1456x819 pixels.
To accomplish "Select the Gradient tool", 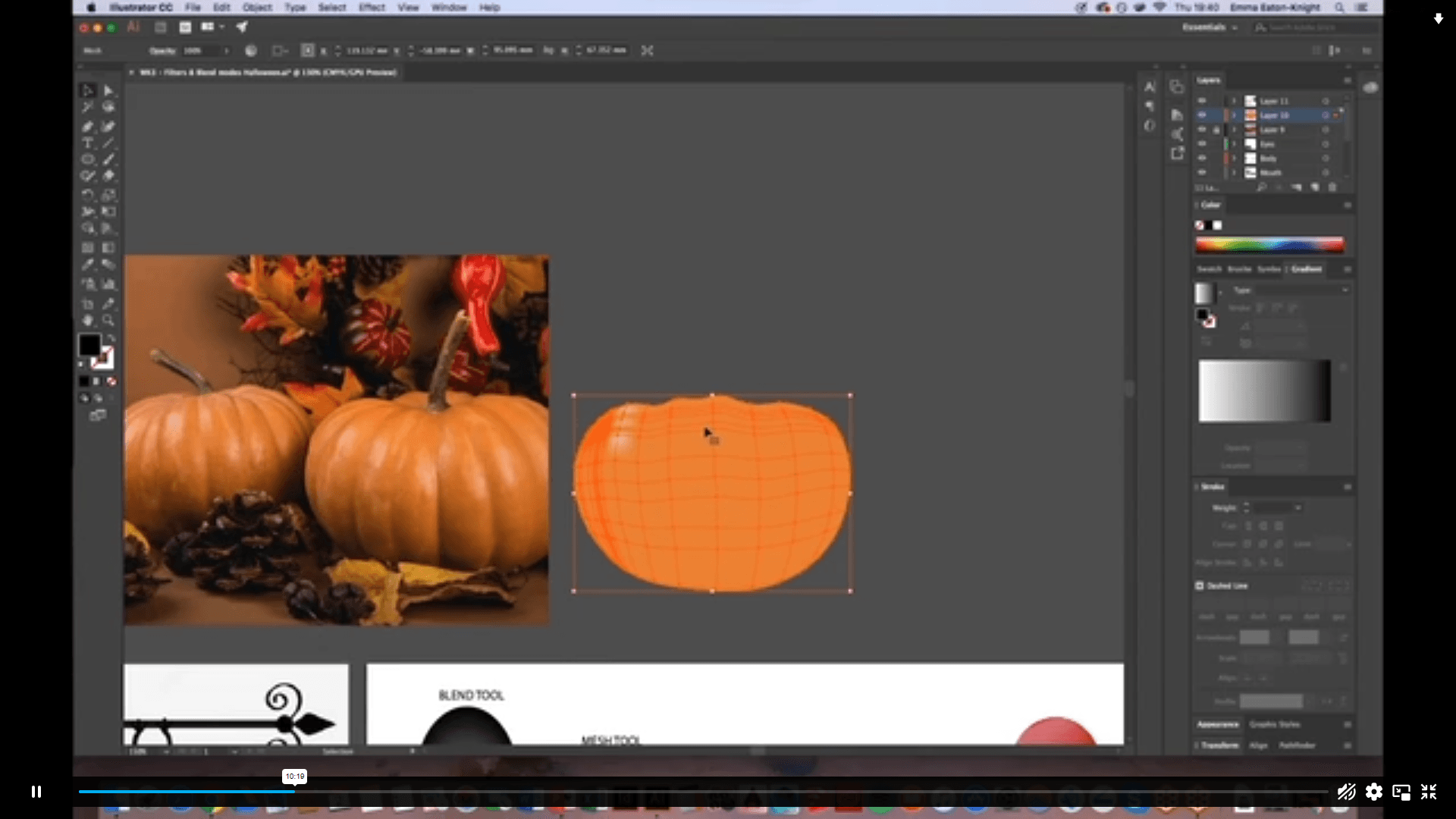I will coord(108,246).
